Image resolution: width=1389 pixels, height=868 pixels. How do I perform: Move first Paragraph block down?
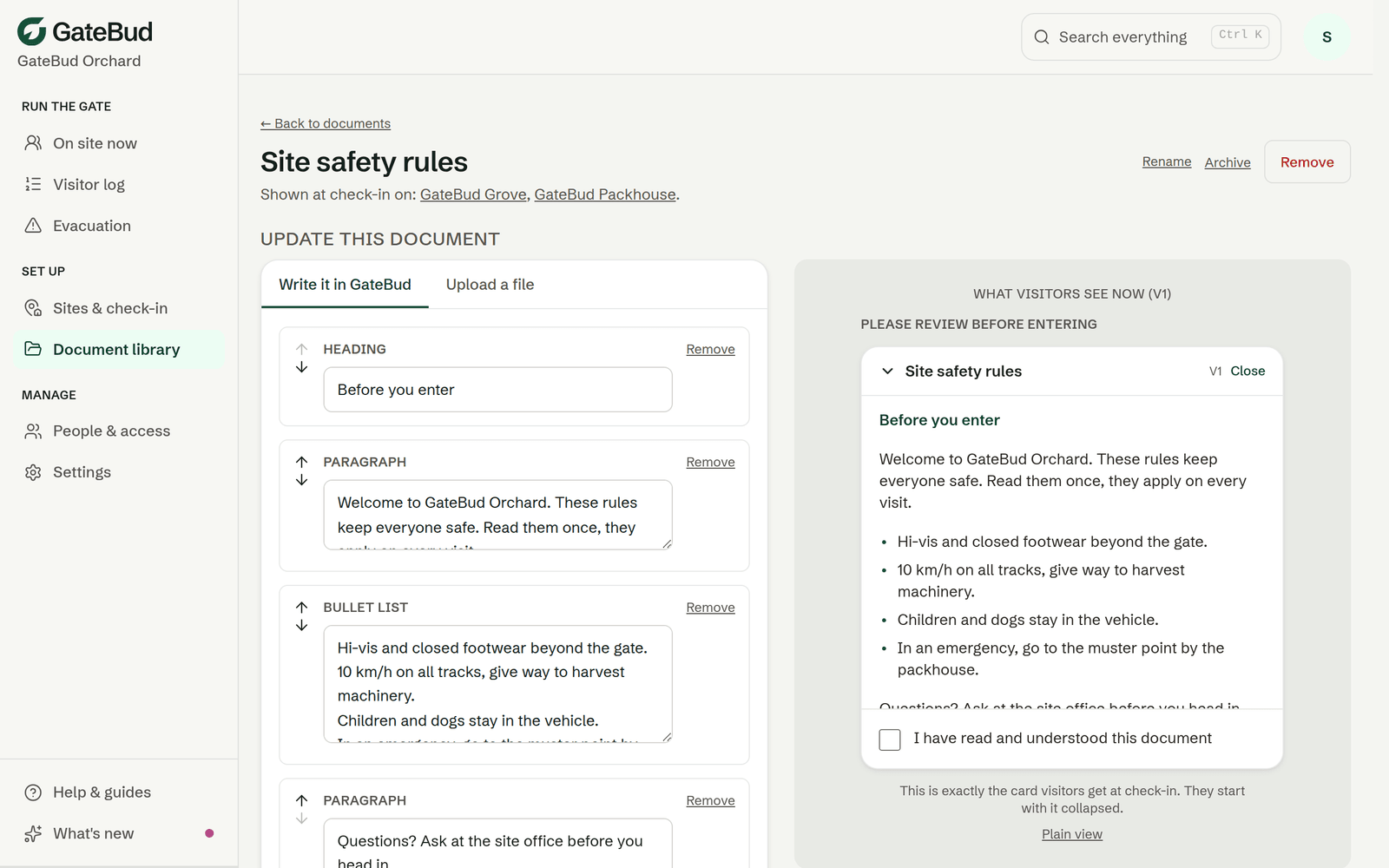pyautogui.click(x=301, y=480)
